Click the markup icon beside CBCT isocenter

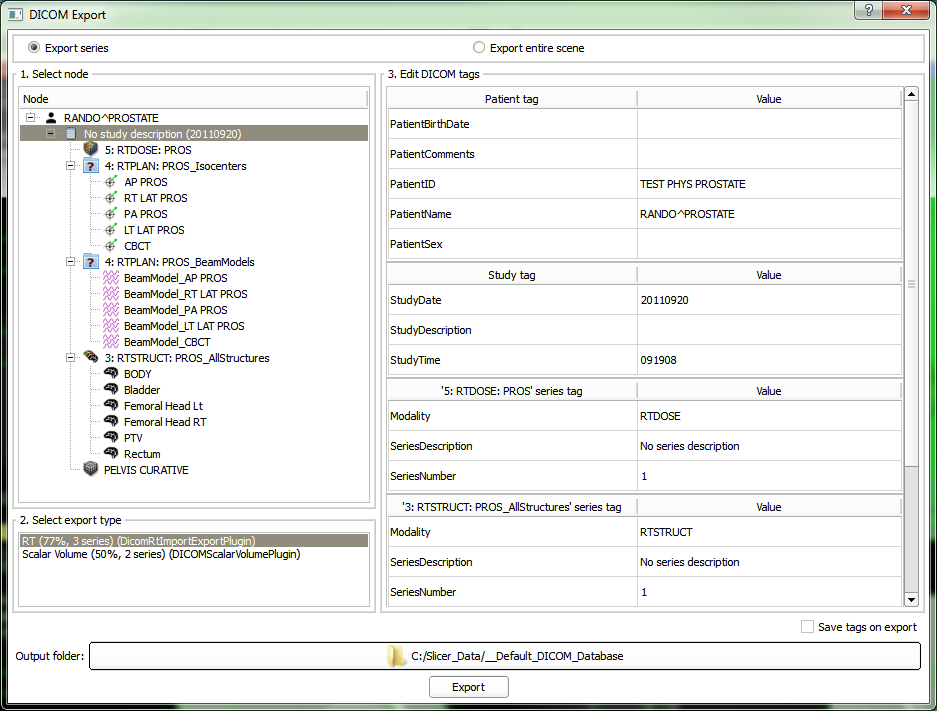click(110, 246)
